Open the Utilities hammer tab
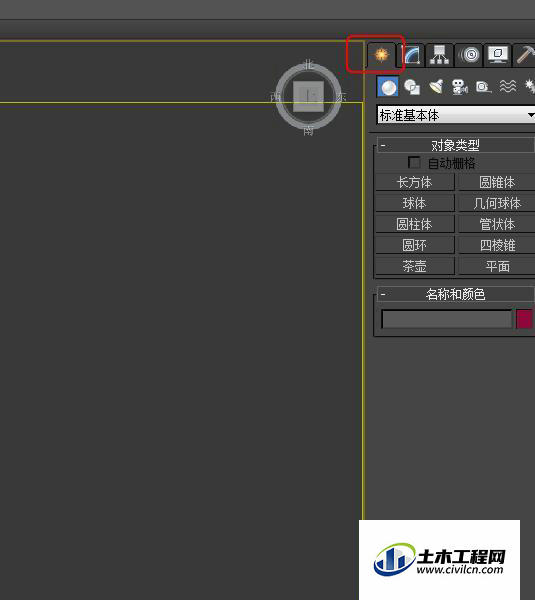Image resolution: width=535 pixels, height=600 pixels. (x=524, y=55)
